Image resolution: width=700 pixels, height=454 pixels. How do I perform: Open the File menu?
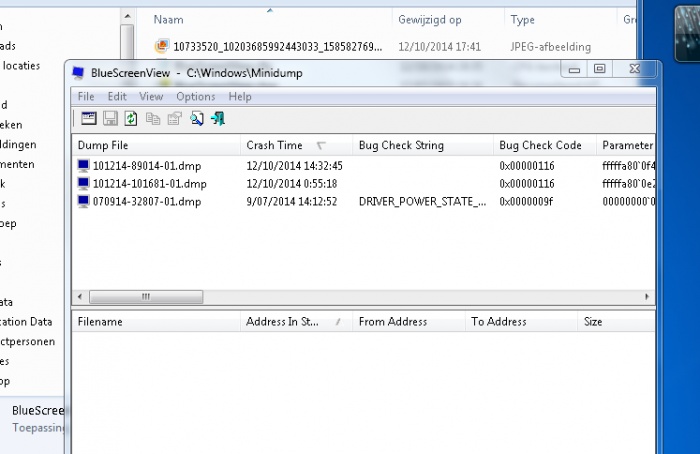(x=86, y=96)
